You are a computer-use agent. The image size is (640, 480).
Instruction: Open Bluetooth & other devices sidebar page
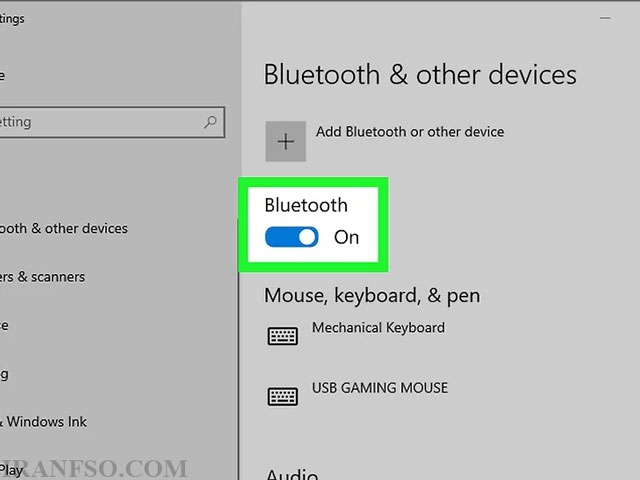(x=64, y=229)
